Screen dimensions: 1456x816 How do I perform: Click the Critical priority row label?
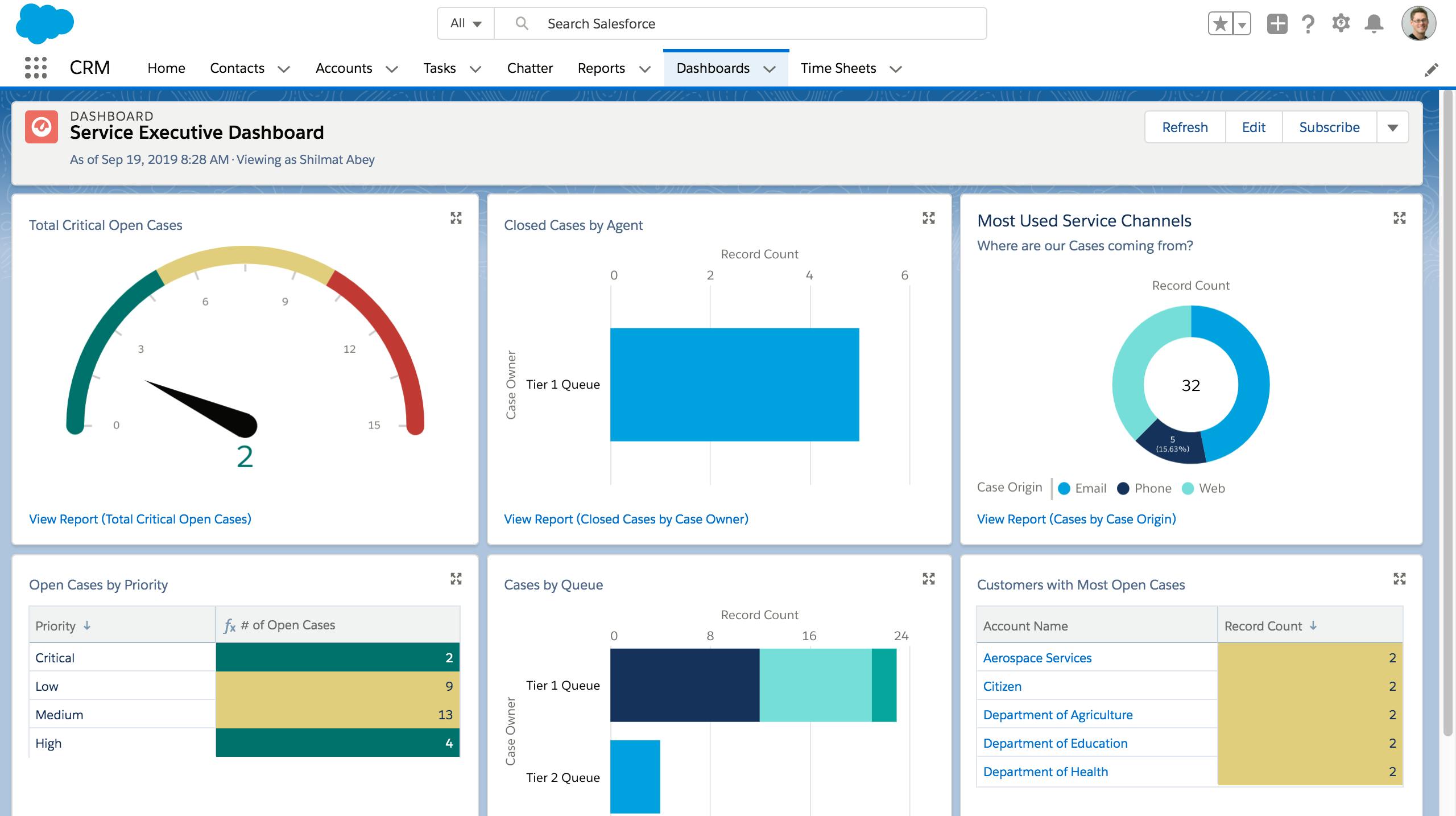(x=55, y=658)
